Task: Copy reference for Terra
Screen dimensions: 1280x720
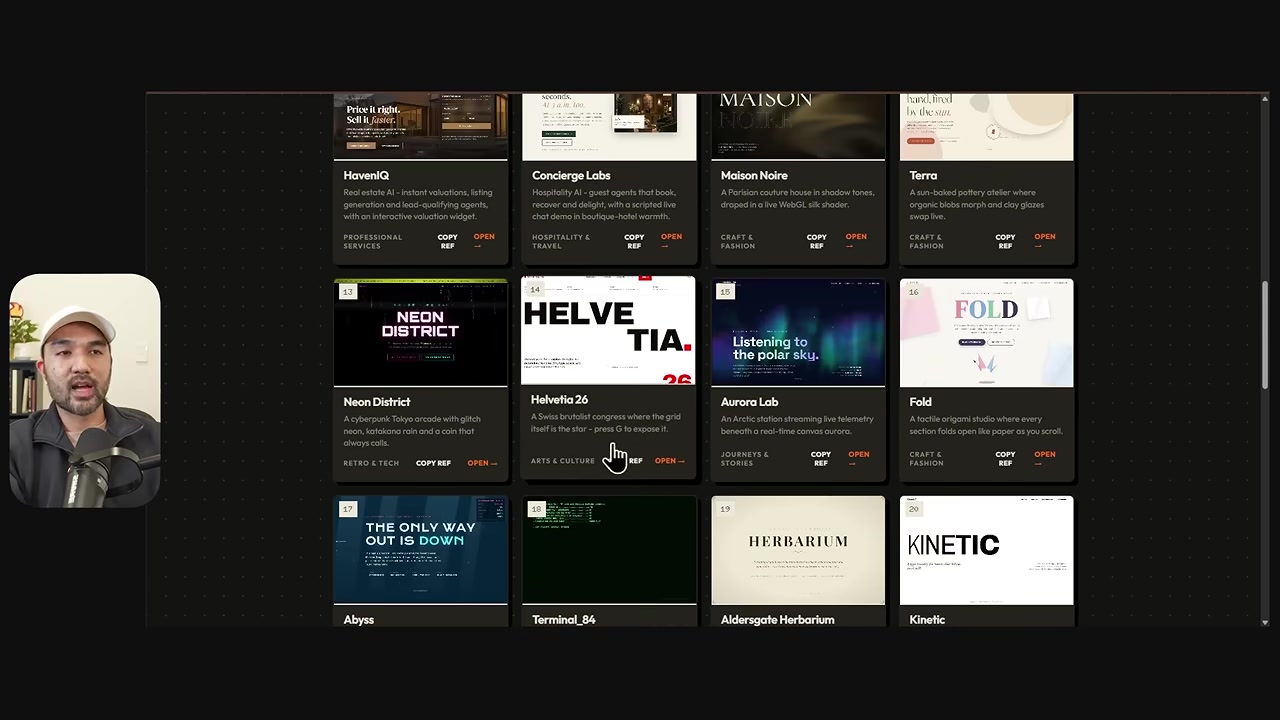Action: click(1005, 241)
